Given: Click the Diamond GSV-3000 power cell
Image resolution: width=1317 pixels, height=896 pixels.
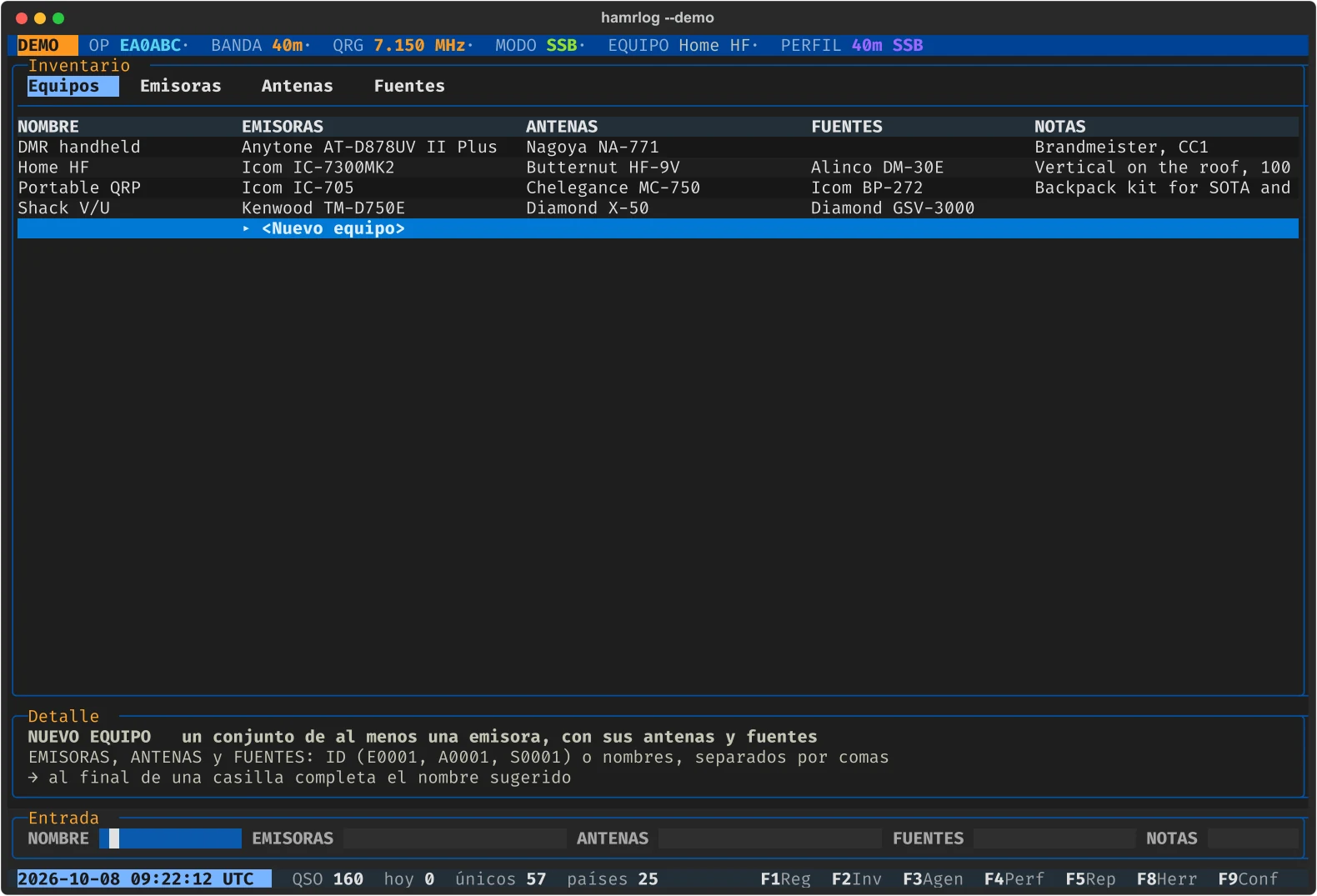Looking at the screenshot, I should coord(893,208).
